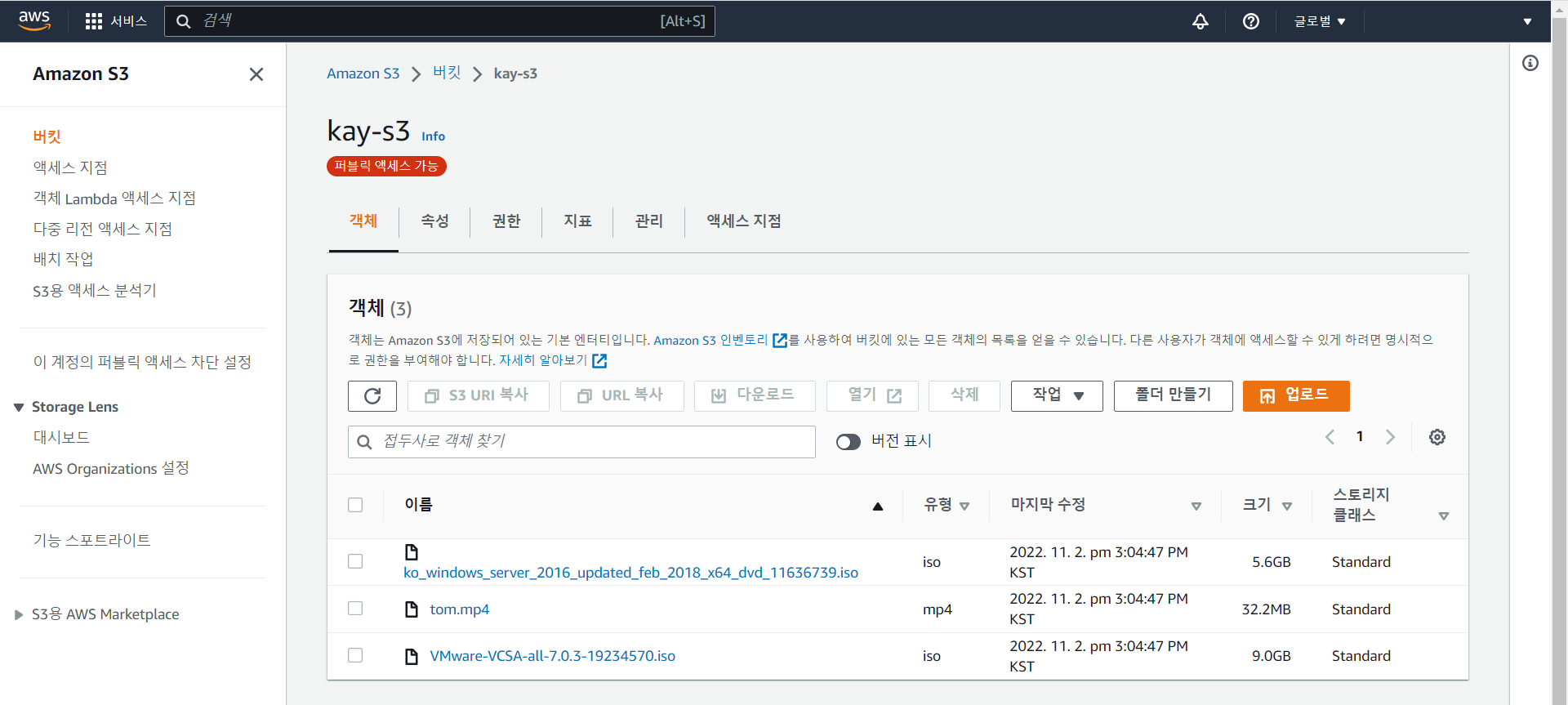The image size is (1568, 705).
Task: Open 버킷 in sidebar
Action: click(47, 136)
